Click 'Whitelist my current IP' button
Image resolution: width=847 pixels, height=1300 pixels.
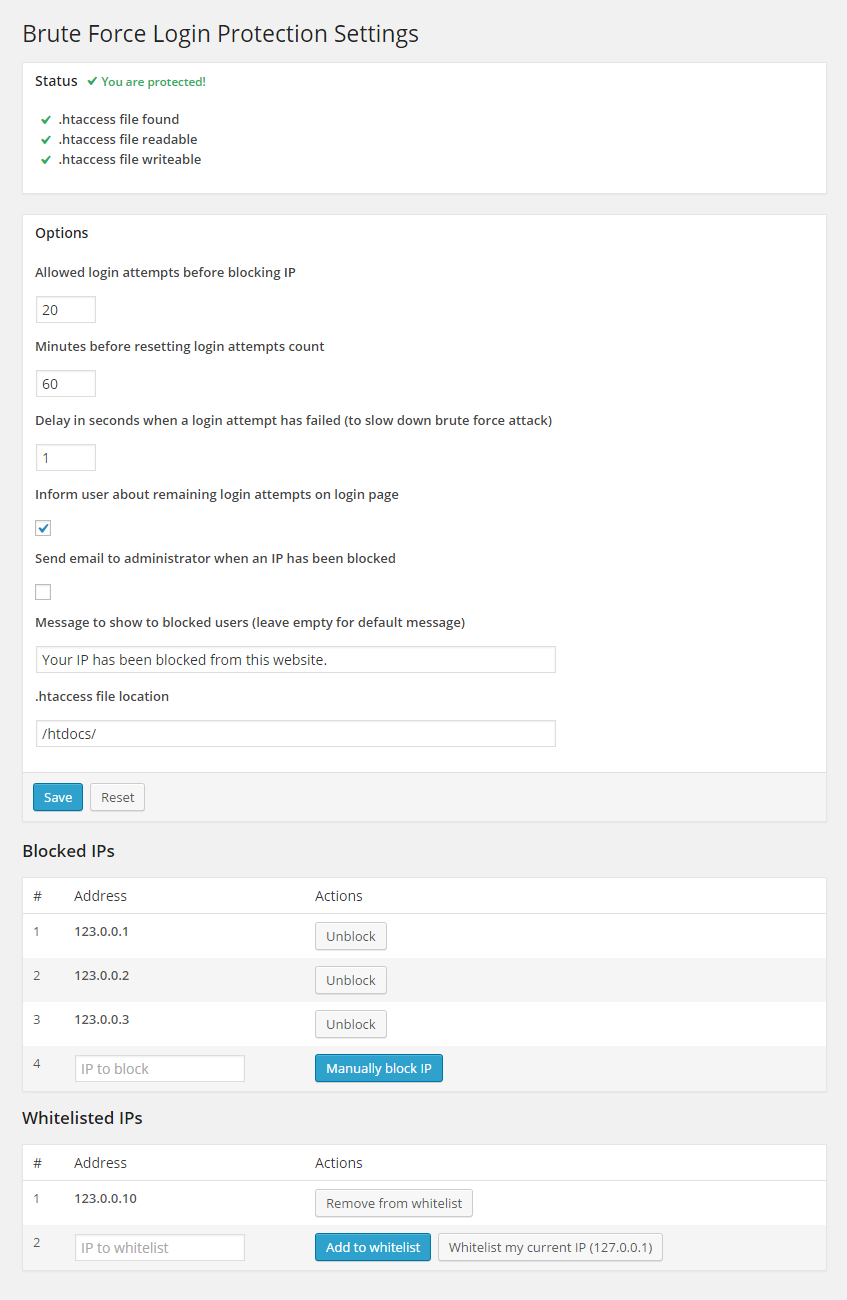550,1247
